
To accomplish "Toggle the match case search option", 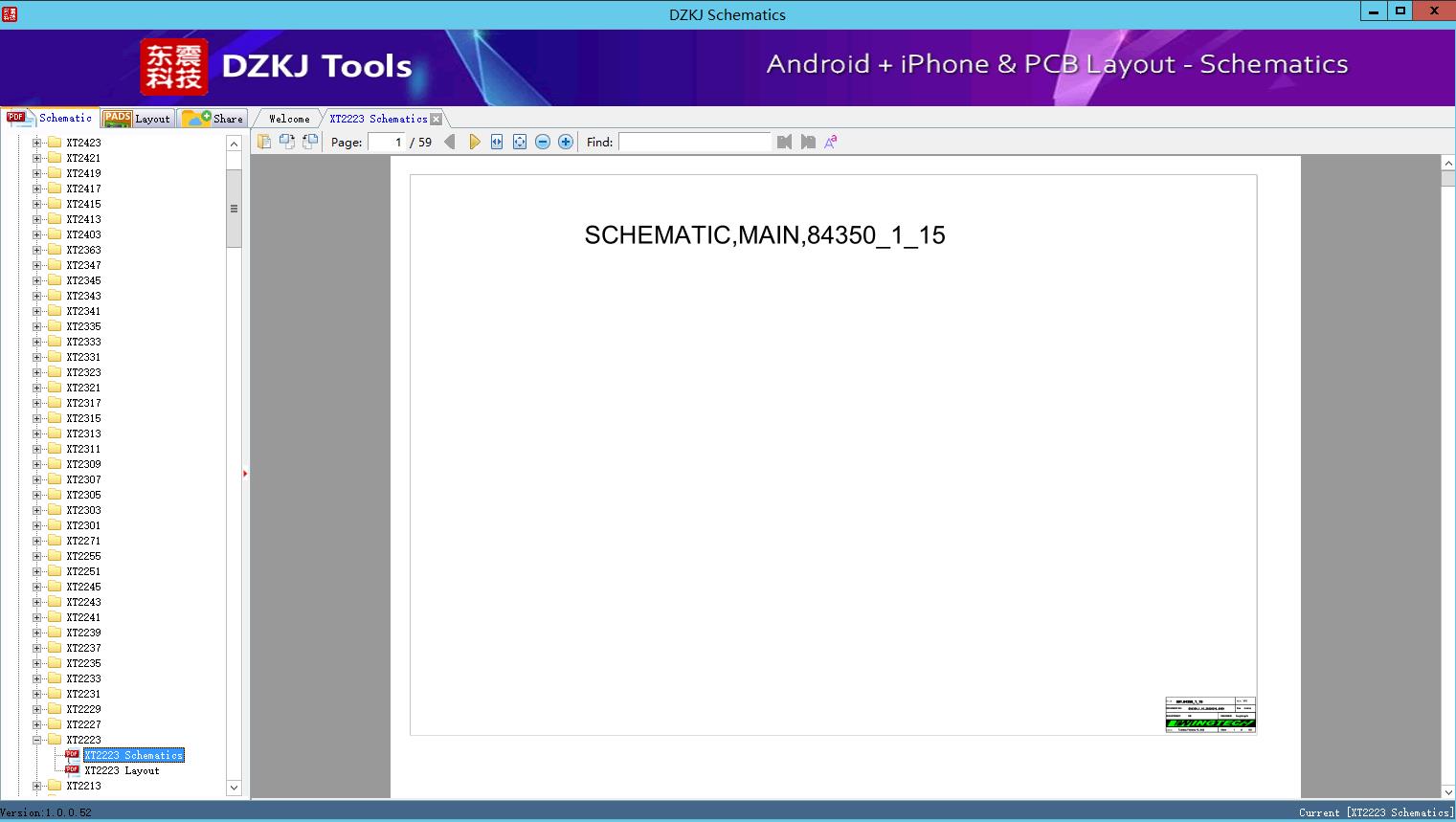I will (x=831, y=142).
